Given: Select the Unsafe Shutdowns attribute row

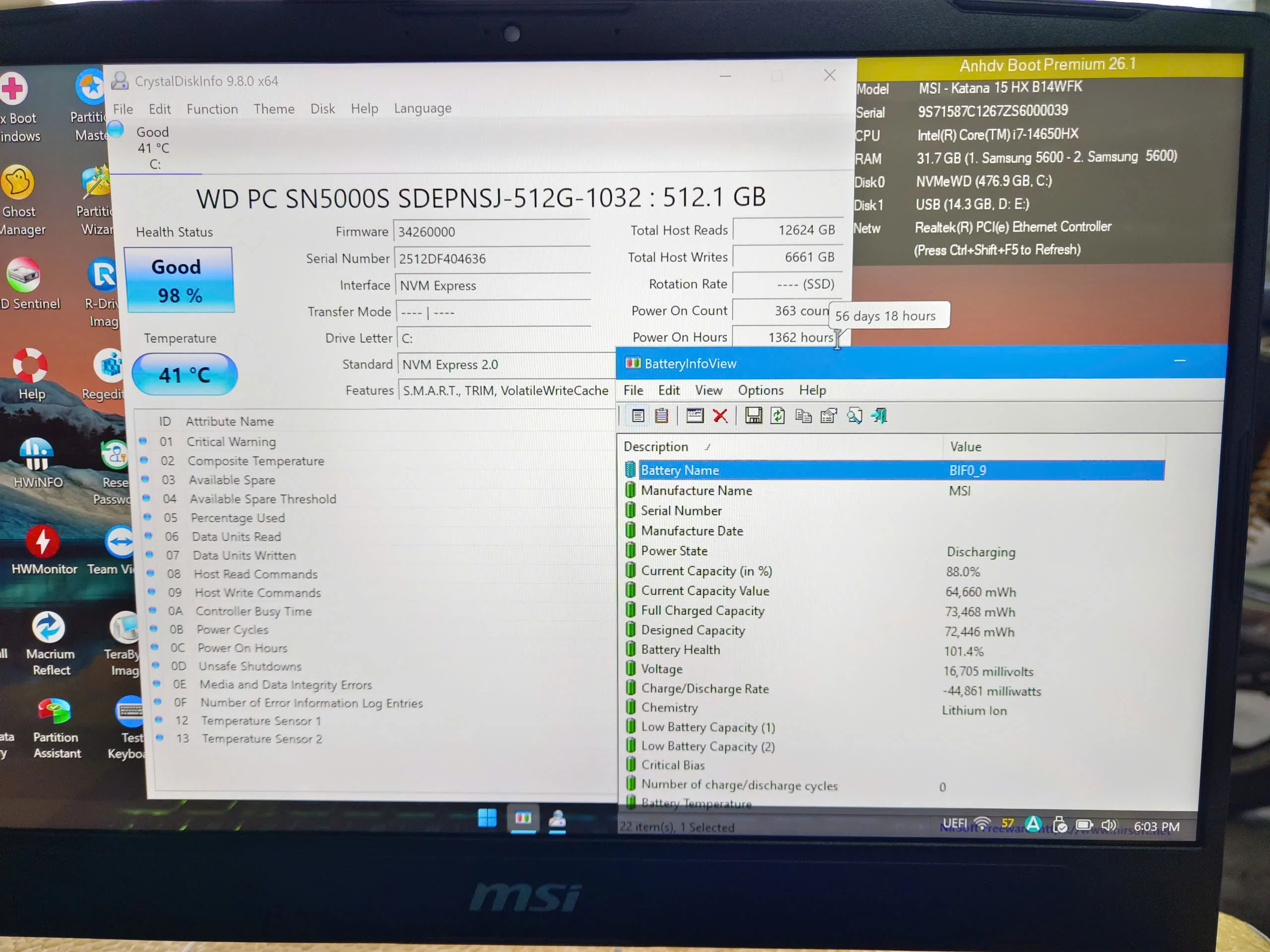Looking at the screenshot, I should click(x=383, y=667).
